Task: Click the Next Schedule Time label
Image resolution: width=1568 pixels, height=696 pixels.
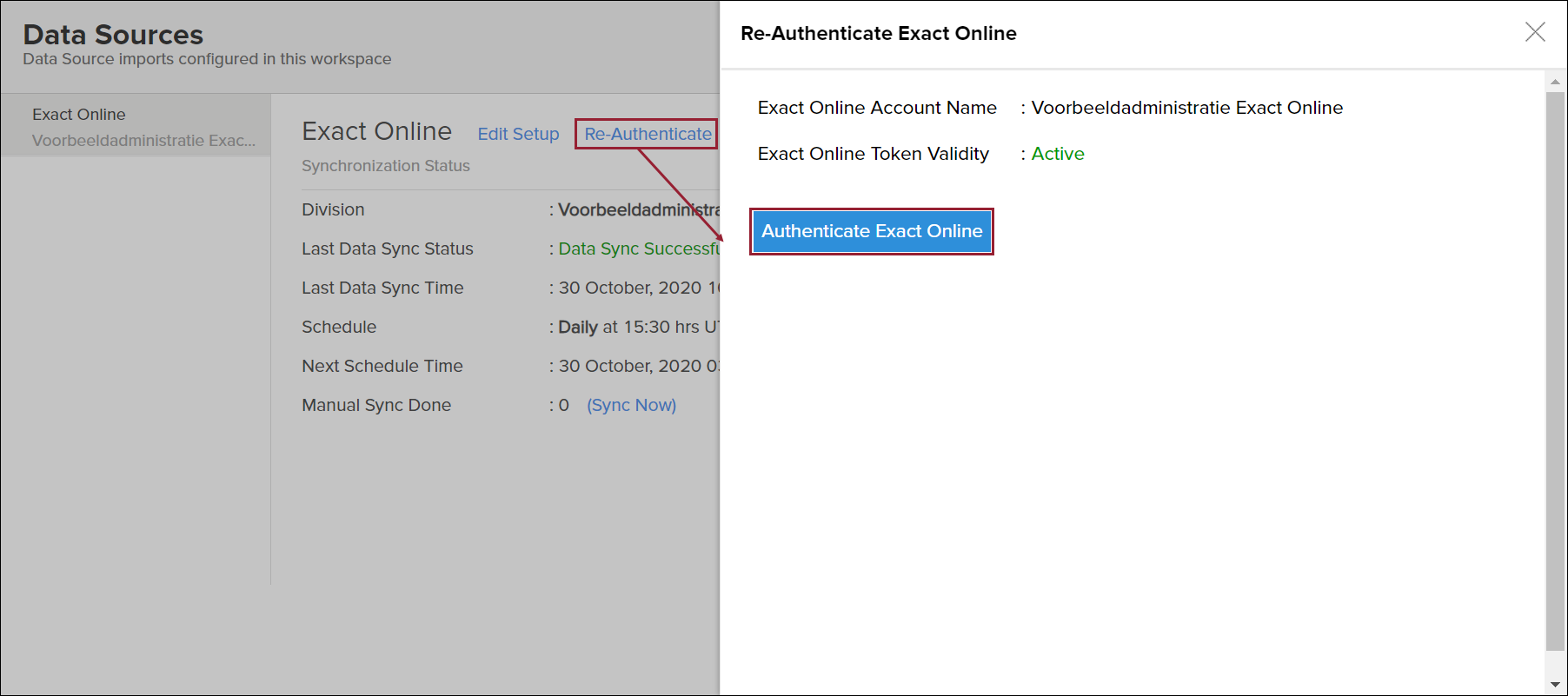Action: click(382, 366)
